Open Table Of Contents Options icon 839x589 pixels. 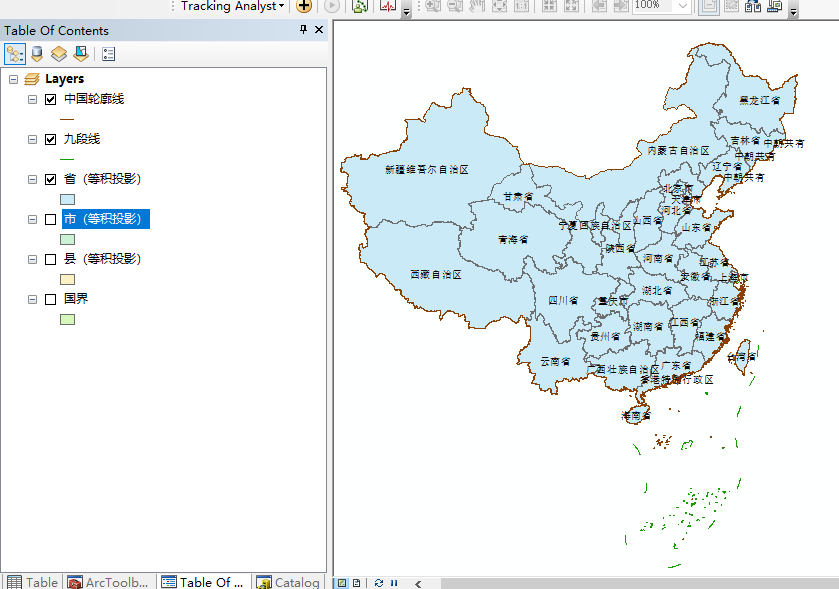point(109,54)
